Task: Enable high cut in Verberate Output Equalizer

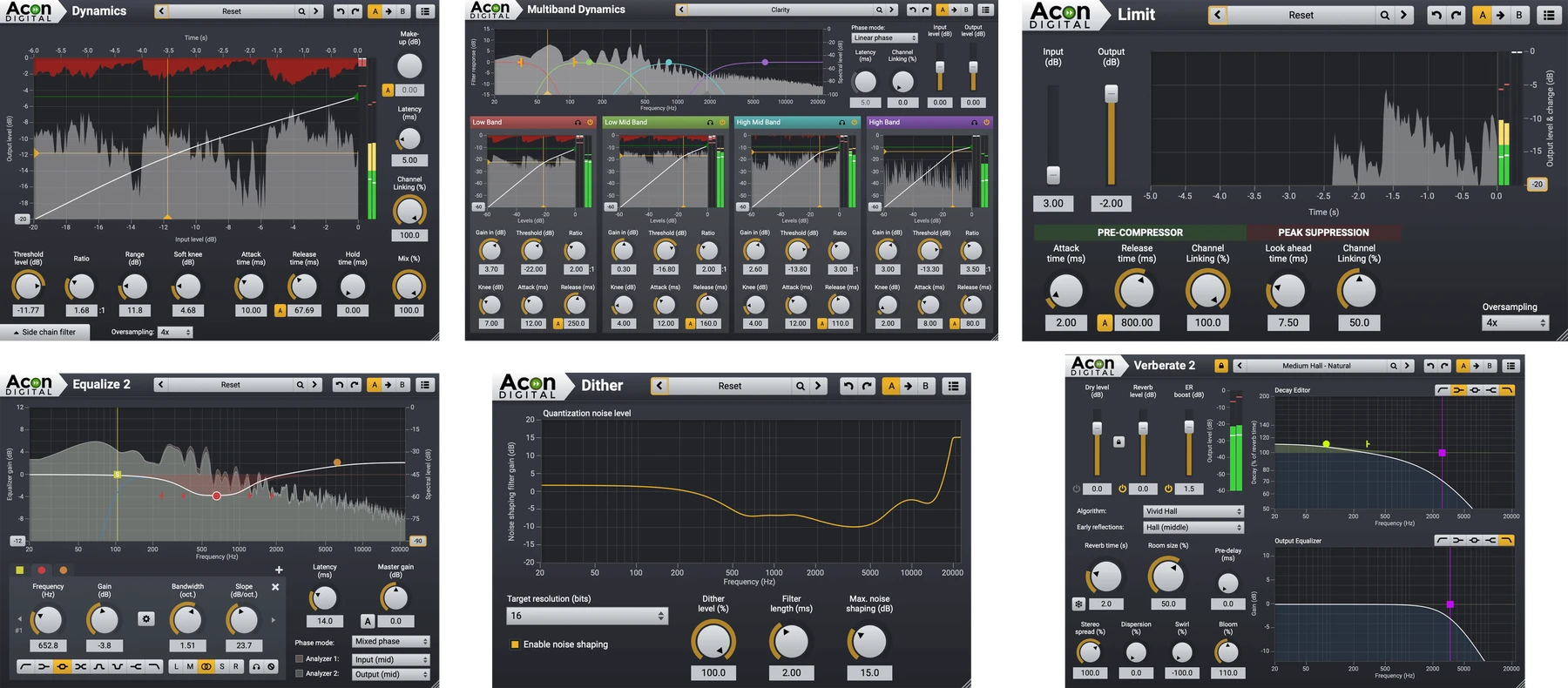Action: click(x=1506, y=541)
